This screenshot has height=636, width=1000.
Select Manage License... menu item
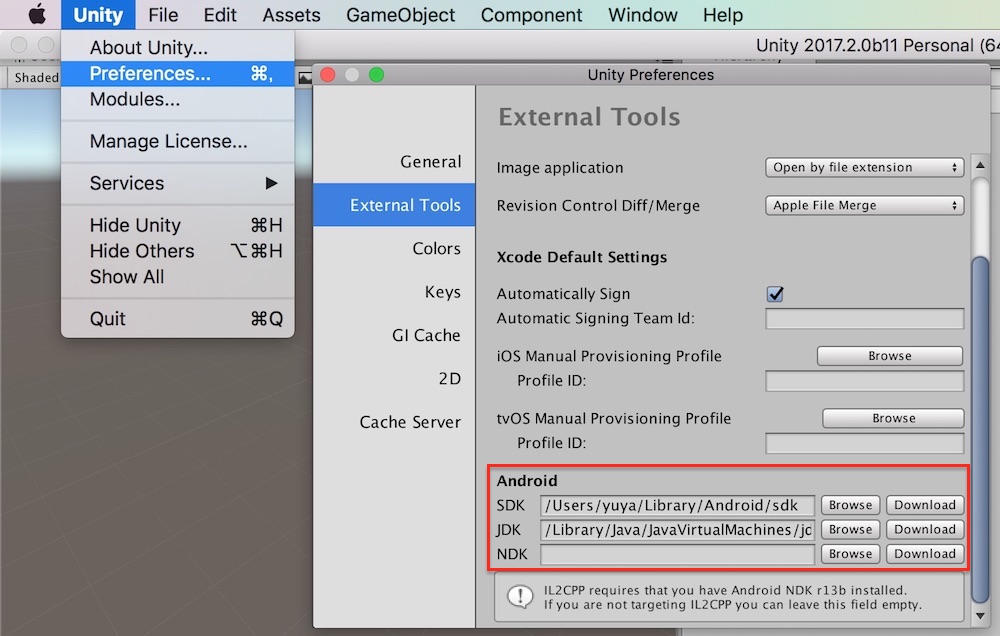pos(178,141)
